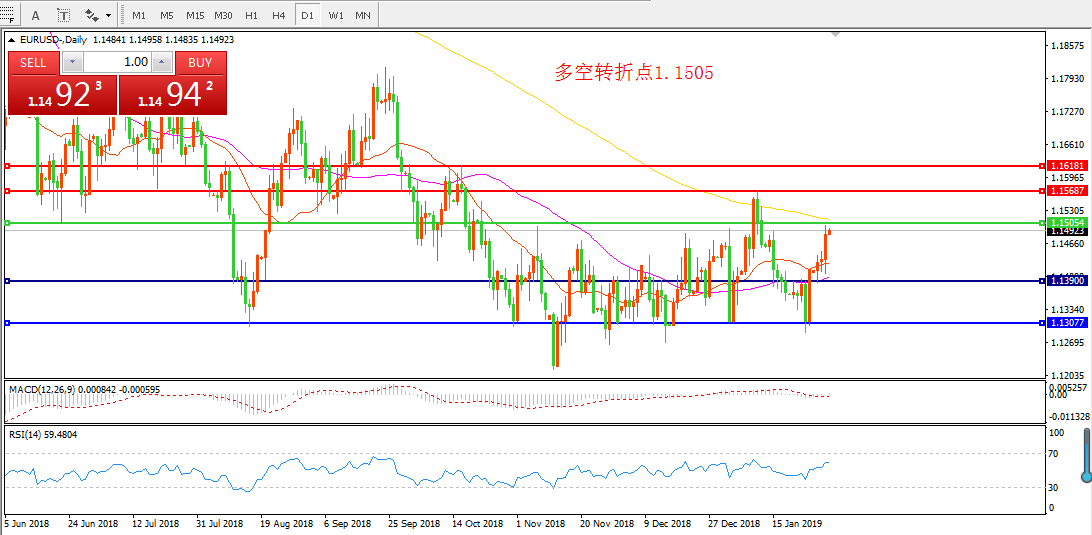Screen dimensions: 1092x535
Task: Collapse one-click trading panel via triangle icon
Action: click(x=13, y=40)
